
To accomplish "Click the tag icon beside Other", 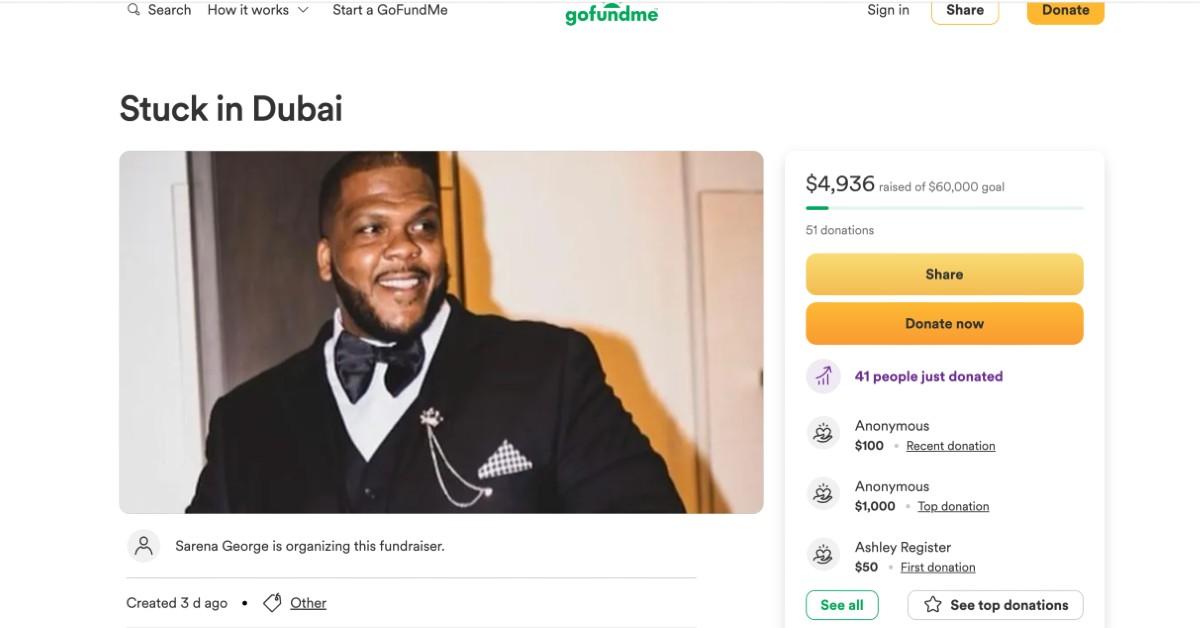I will coord(271,602).
